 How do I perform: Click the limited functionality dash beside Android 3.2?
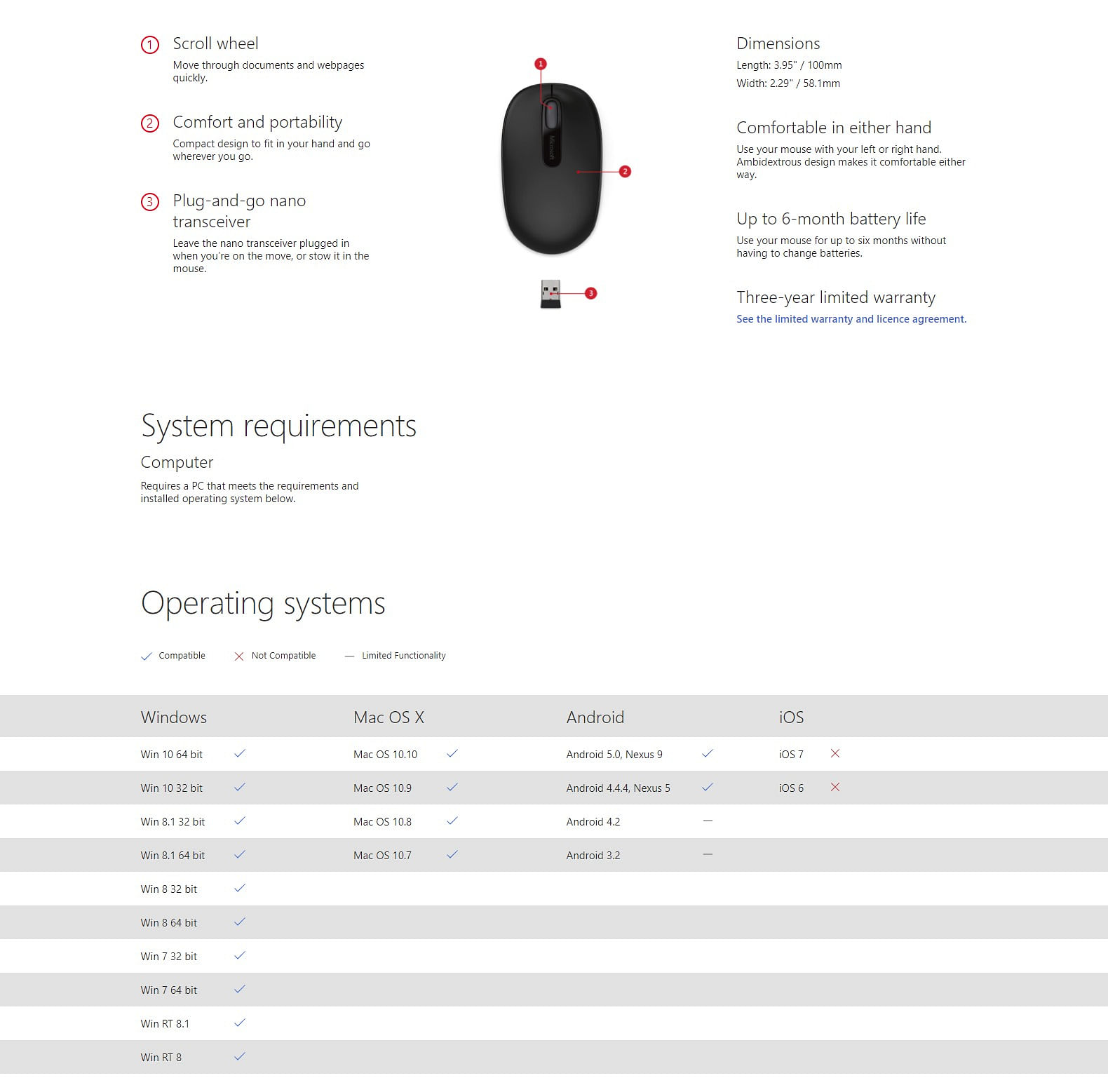pyautogui.click(x=708, y=854)
